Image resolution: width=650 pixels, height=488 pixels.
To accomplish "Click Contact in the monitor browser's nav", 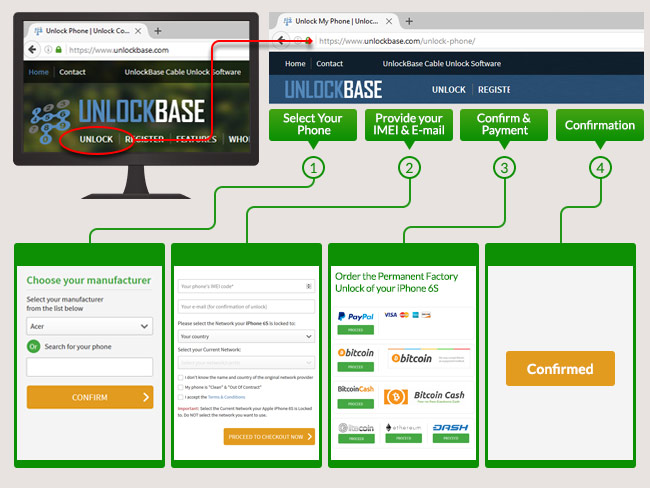I will [x=72, y=72].
